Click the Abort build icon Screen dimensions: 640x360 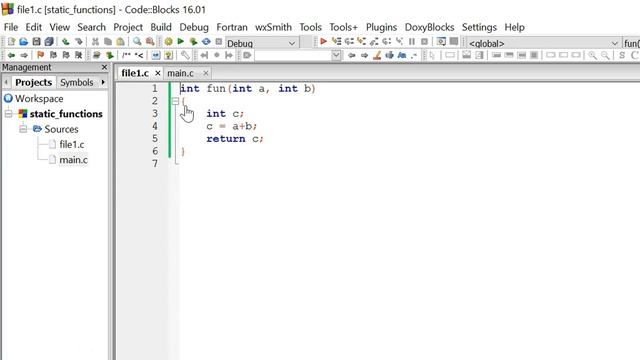[219, 41]
